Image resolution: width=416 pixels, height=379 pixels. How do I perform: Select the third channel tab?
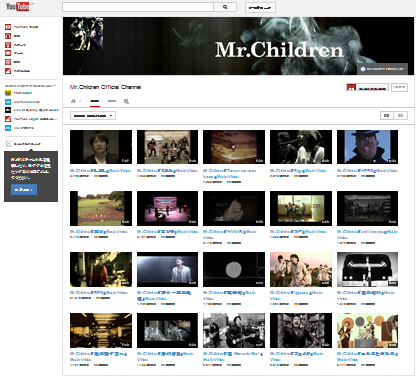[x=112, y=101]
